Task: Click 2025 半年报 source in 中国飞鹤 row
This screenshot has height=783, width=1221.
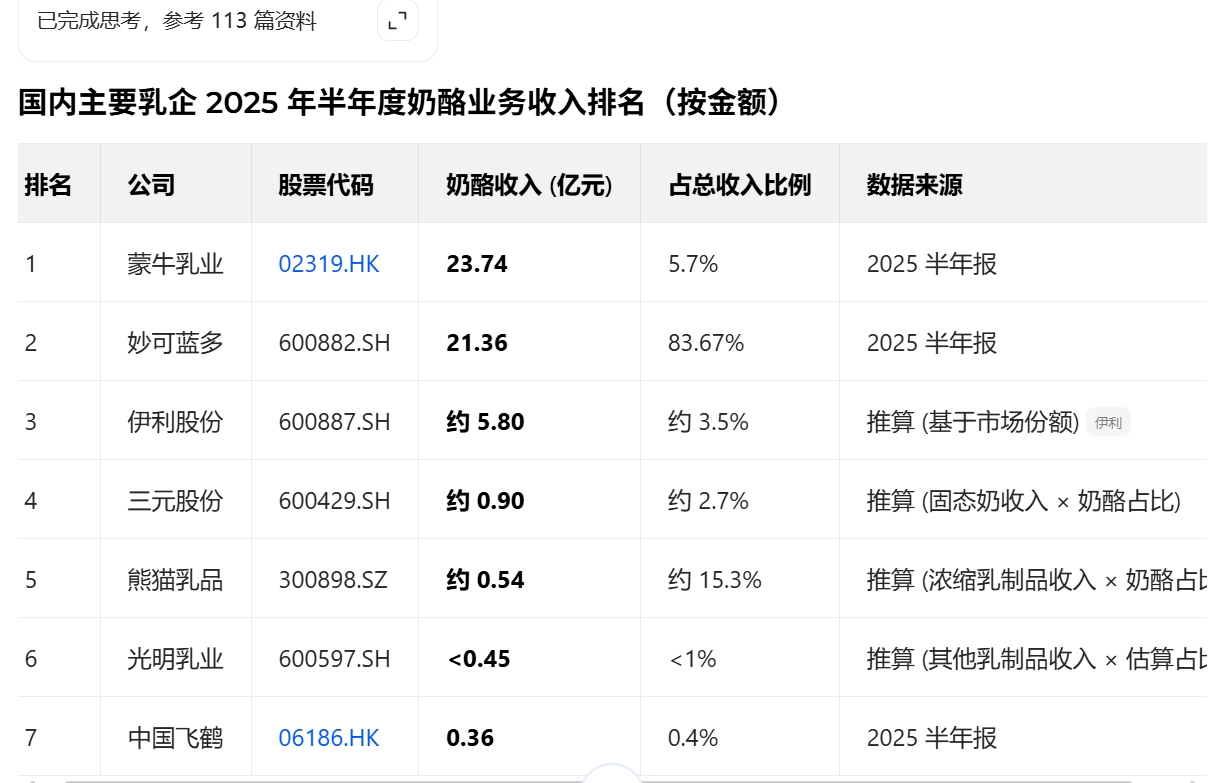Action: 932,738
